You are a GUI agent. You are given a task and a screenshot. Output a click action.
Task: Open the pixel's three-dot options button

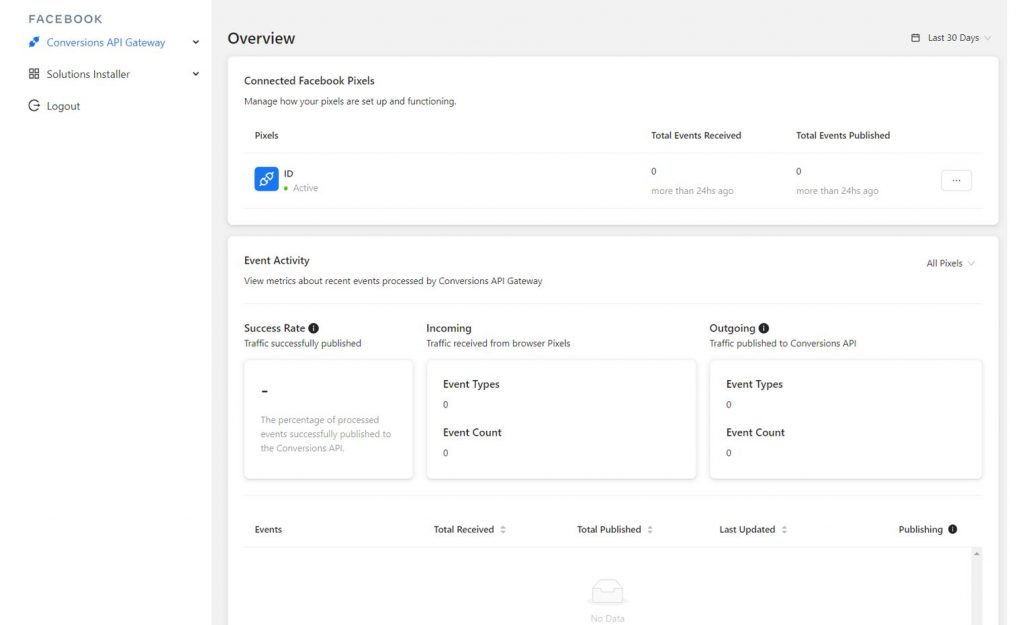point(956,181)
